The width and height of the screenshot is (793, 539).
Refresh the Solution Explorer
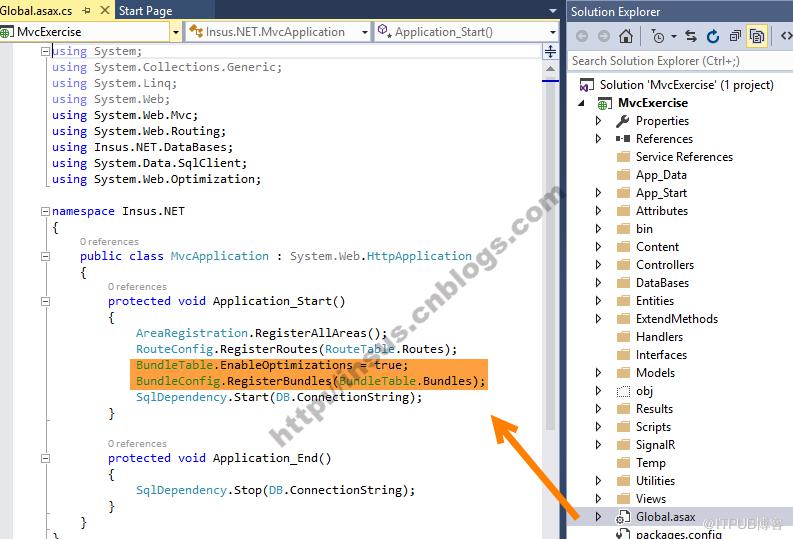[713, 36]
